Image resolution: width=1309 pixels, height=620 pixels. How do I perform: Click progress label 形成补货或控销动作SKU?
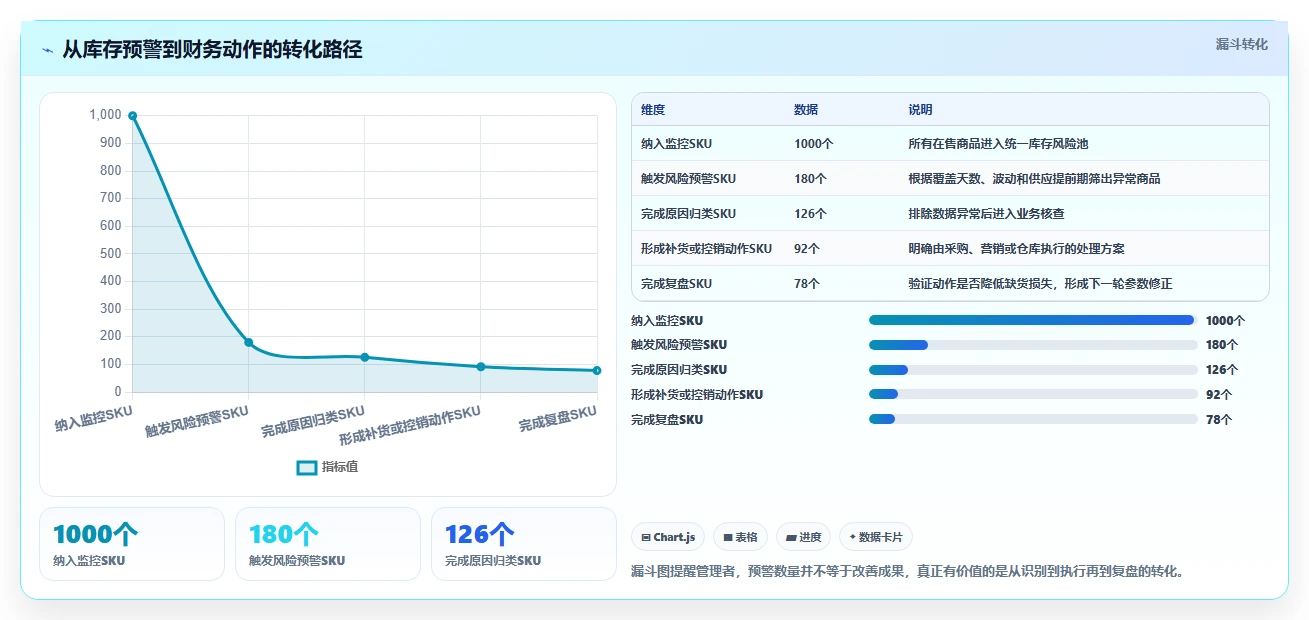click(x=697, y=395)
